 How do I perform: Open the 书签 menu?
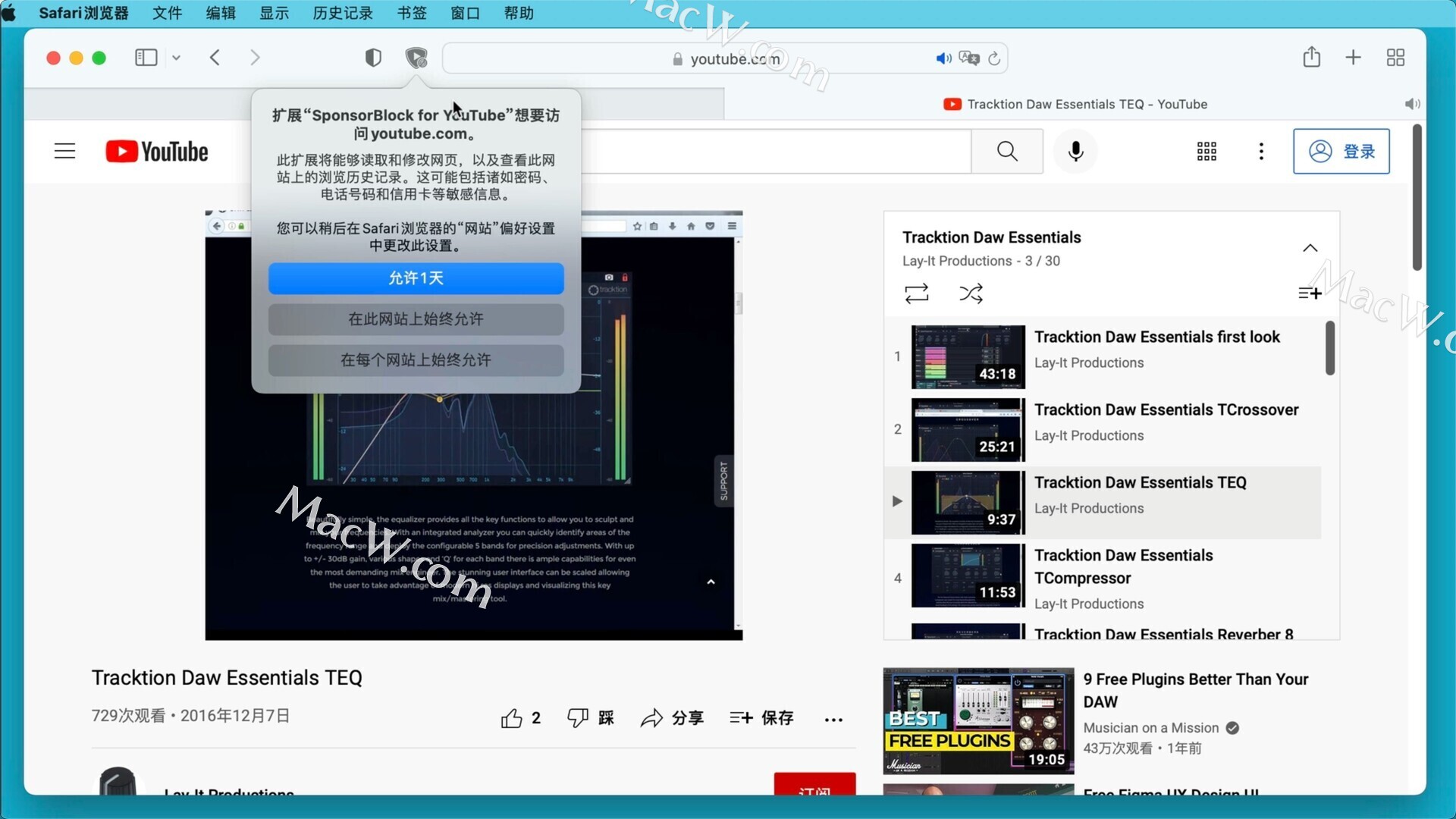pyautogui.click(x=412, y=13)
